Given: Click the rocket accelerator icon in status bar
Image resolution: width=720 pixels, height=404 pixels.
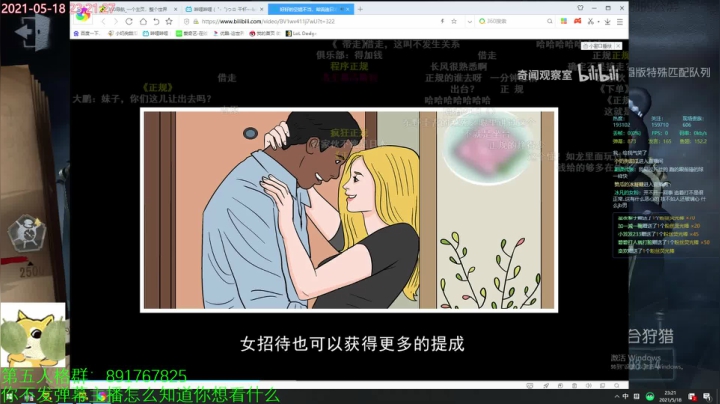Looking at the screenshot, I should point(546,386).
